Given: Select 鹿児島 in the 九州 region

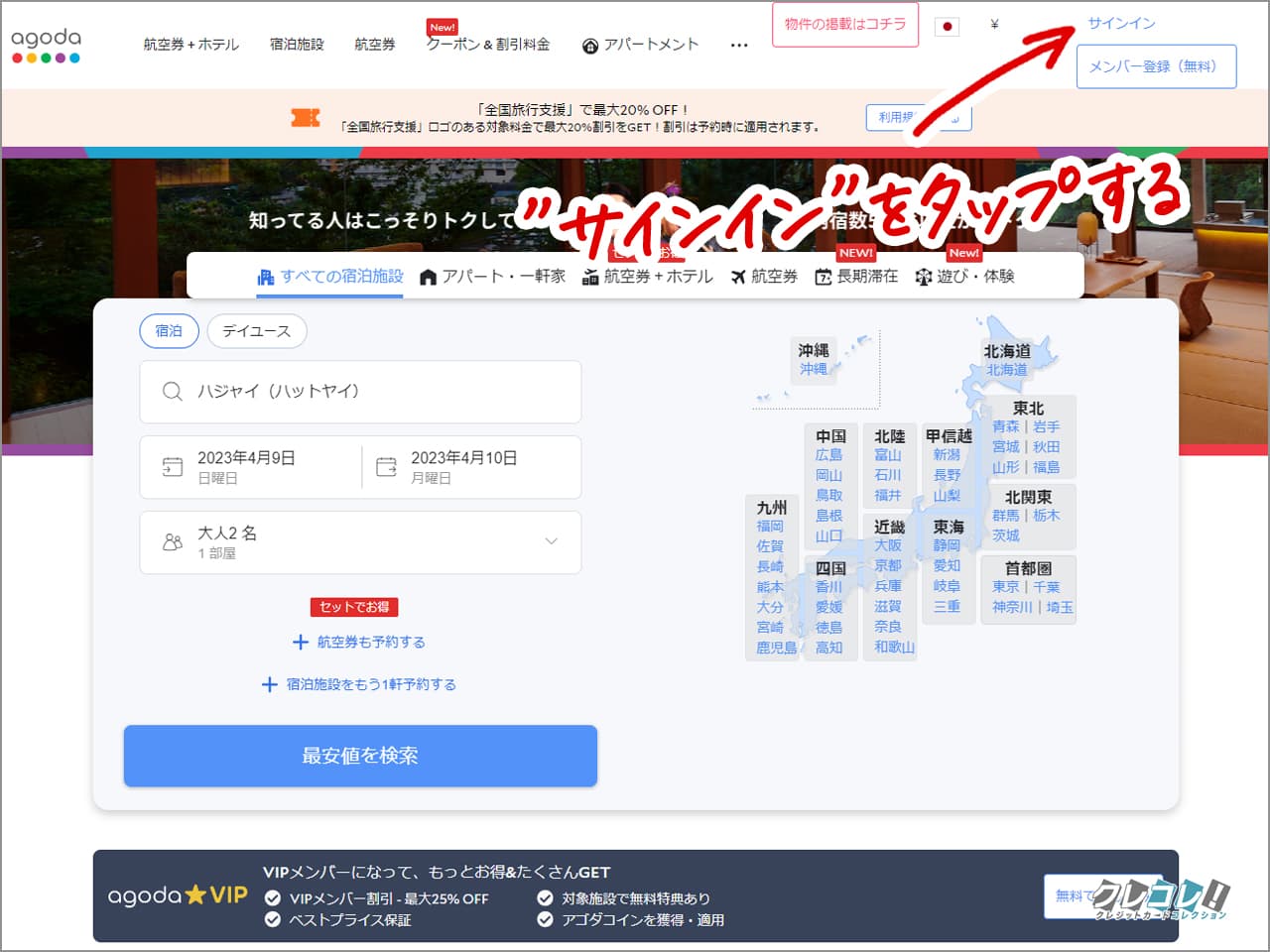Looking at the screenshot, I should point(777,648).
